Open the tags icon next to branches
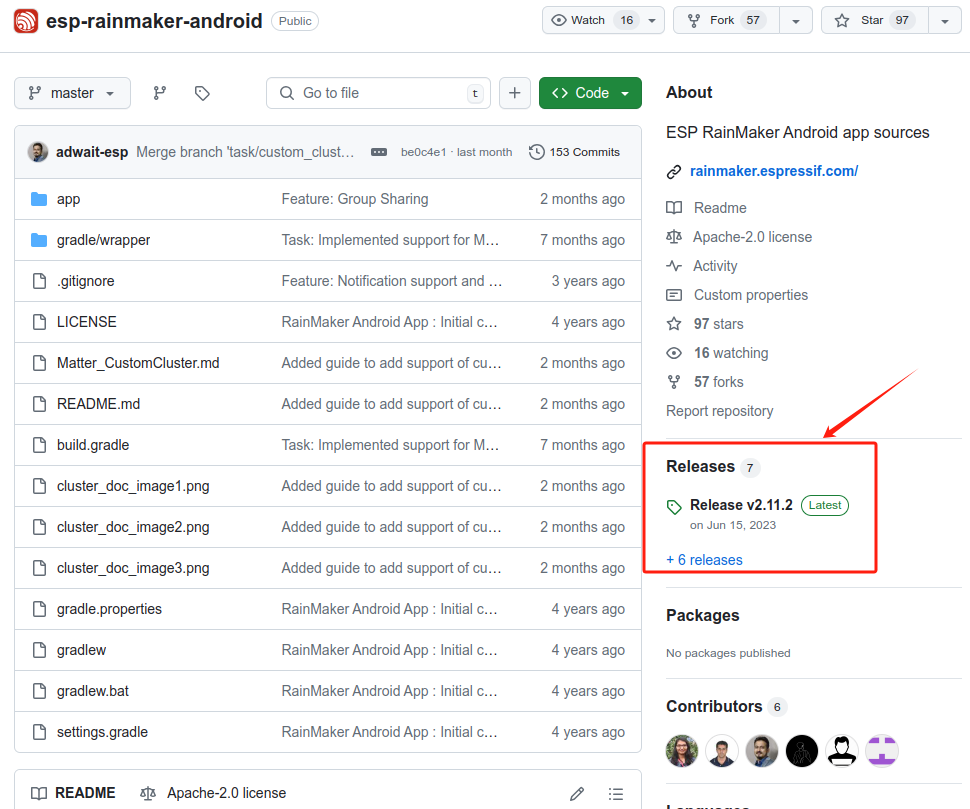This screenshot has width=970, height=809. point(202,93)
